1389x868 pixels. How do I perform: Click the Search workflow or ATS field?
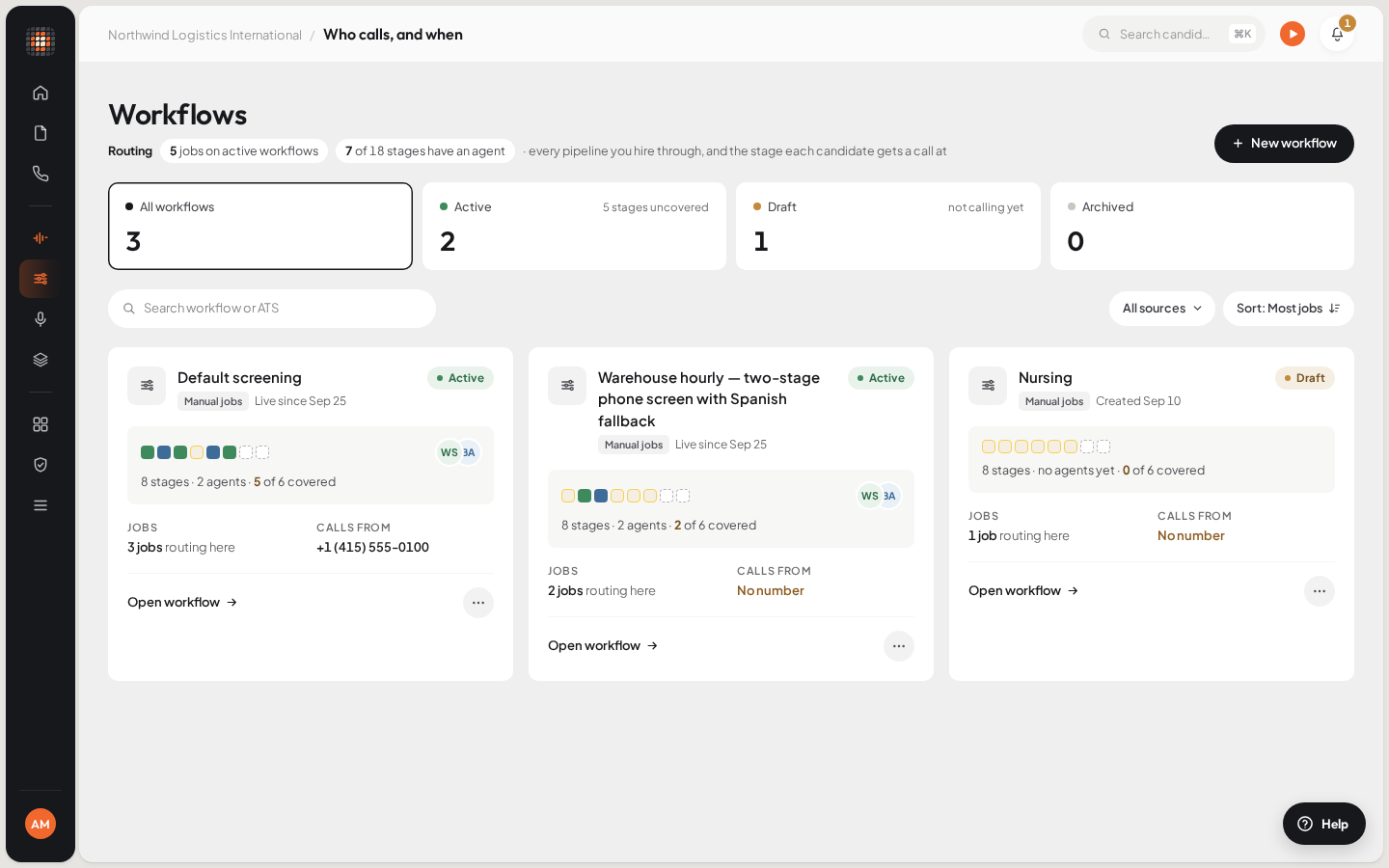pyautogui.click(x=272, y=309)
